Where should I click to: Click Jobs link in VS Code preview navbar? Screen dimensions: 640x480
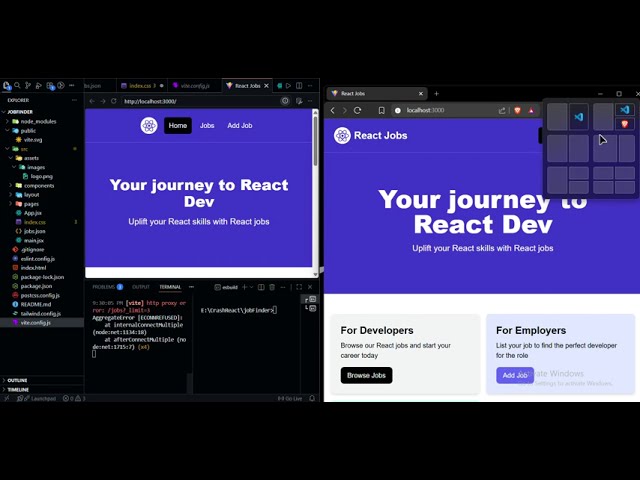(207, 125)
